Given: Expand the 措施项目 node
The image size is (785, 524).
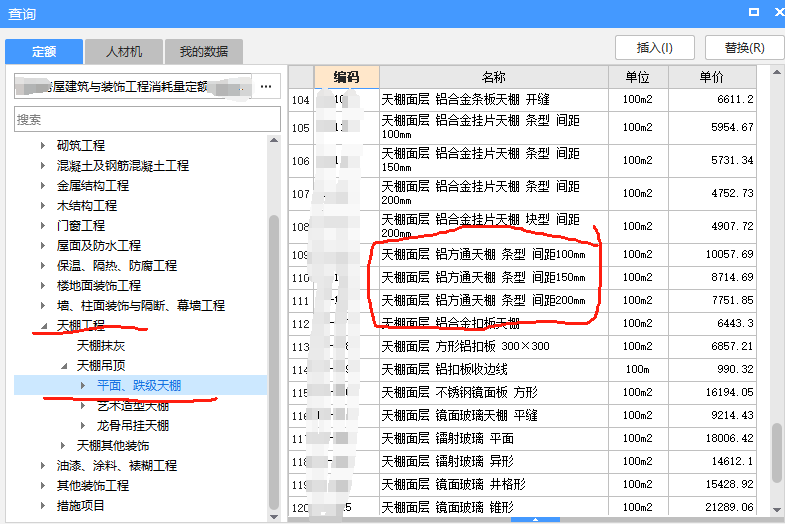Looking at the screenshot, I should 43,505.
